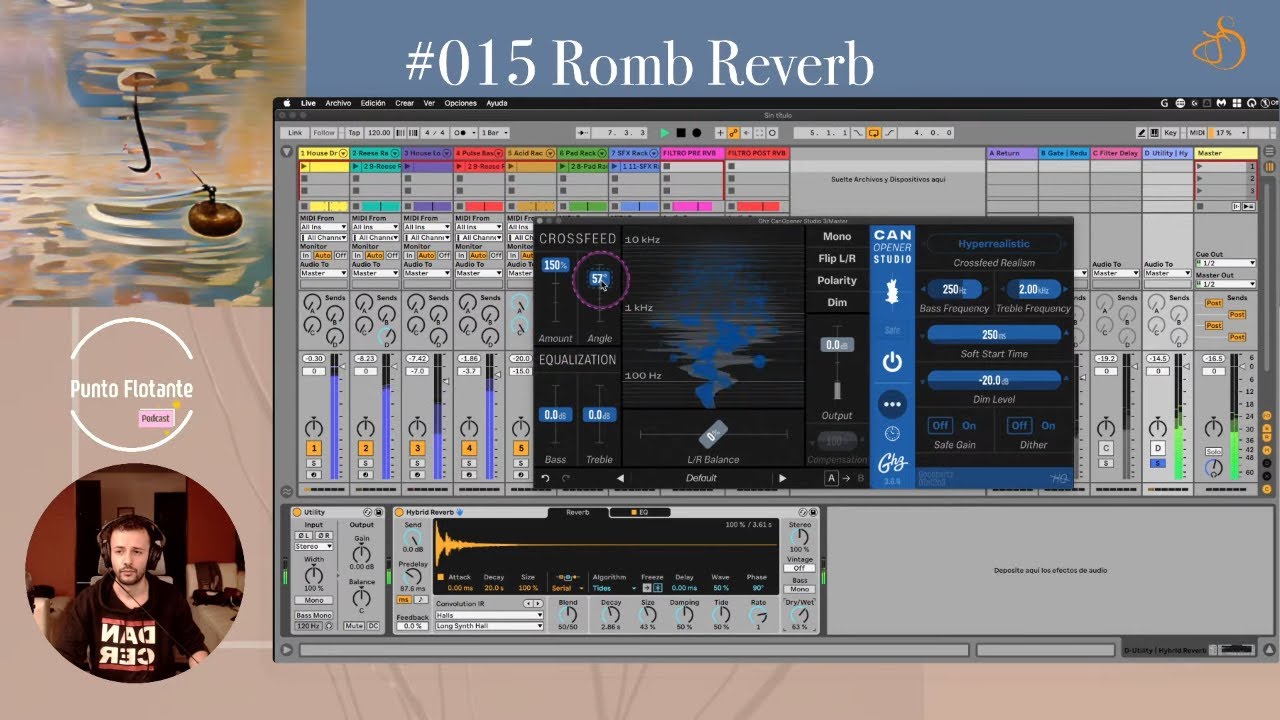Open the Serial routing dropdown in Hybrid Reverb
The height and width of the screenshot is (720, 1280).
568,588
